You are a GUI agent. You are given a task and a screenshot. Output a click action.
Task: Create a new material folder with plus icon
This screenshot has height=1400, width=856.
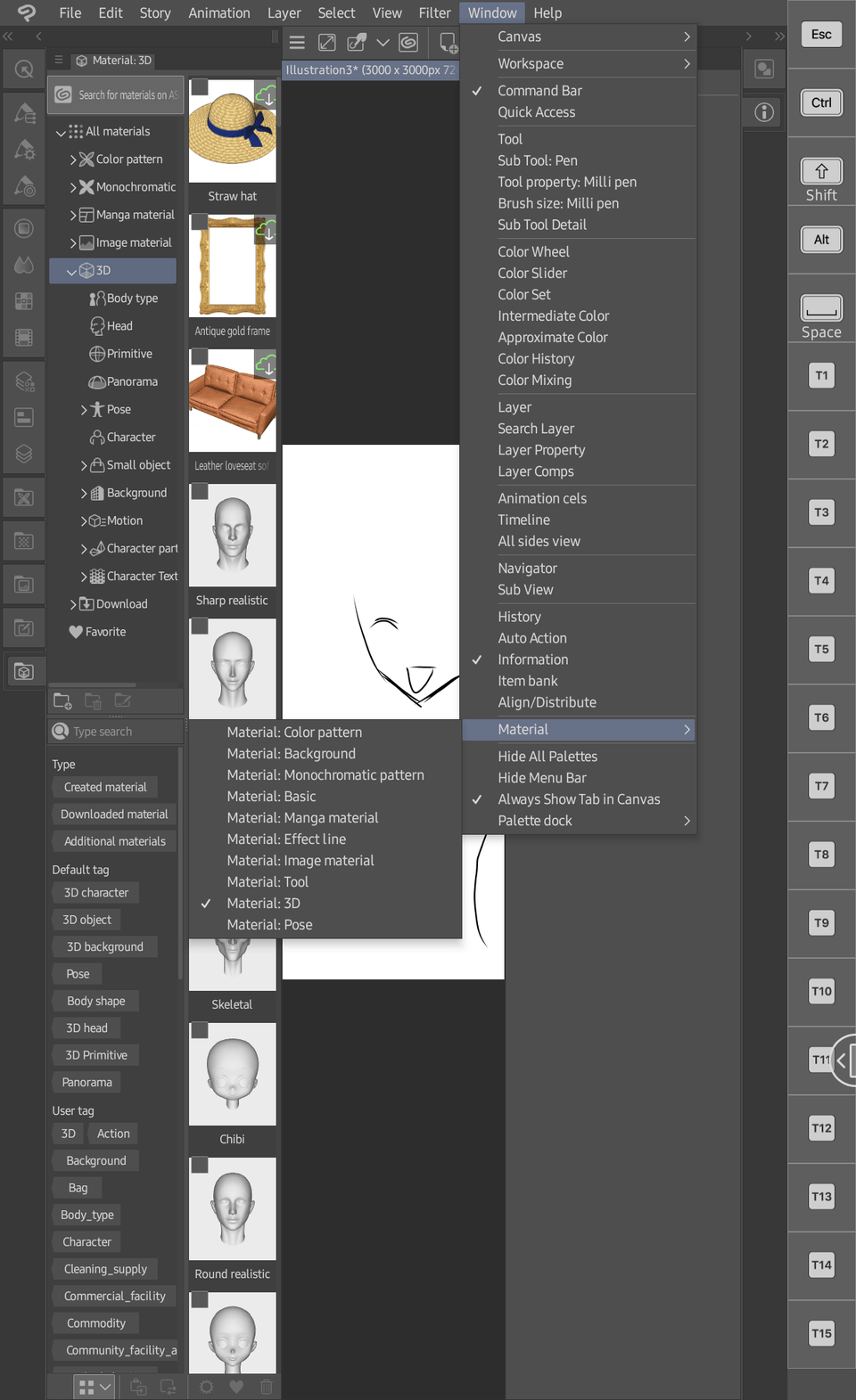pyautogui.click(x=62, y=700)
